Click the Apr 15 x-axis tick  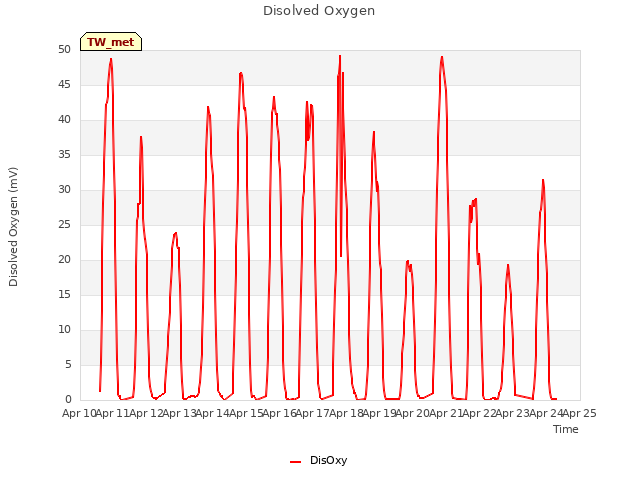246,413
